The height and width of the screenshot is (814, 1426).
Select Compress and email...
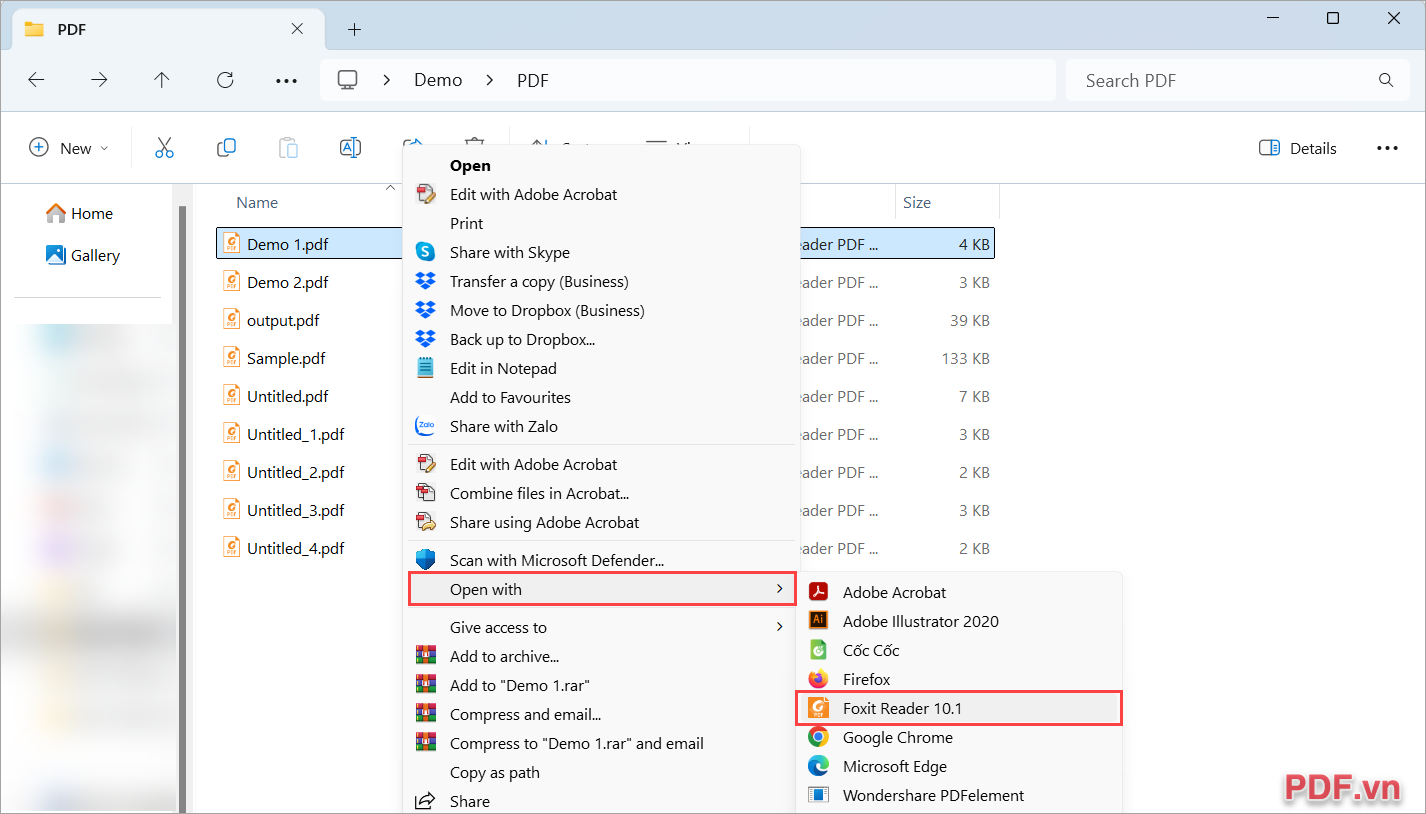(x=601, y=714)
